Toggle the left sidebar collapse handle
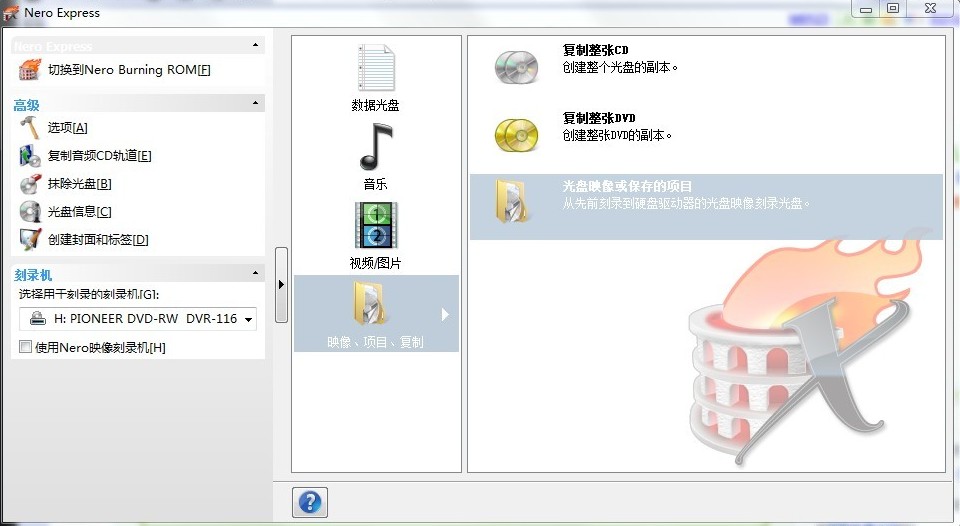The image size is (960, 526). pos(281,285)
